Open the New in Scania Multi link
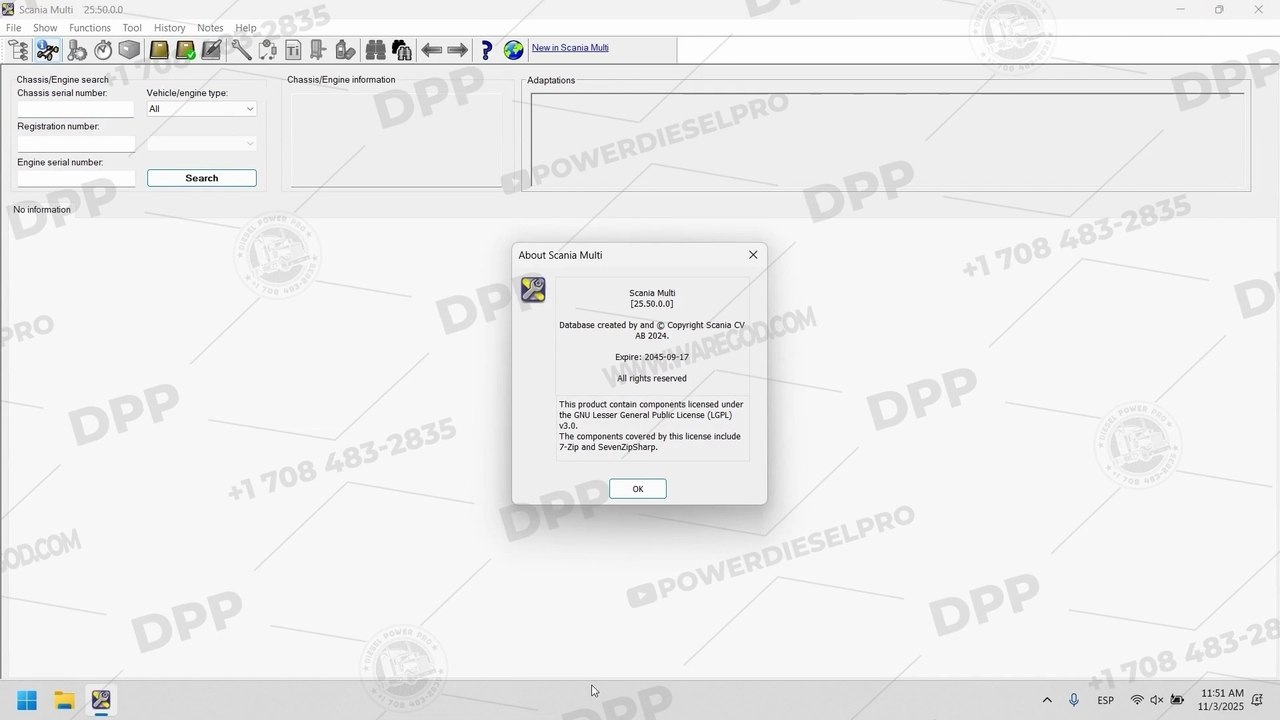This screenshot has width=1280, height=720. tap(570, 48)
